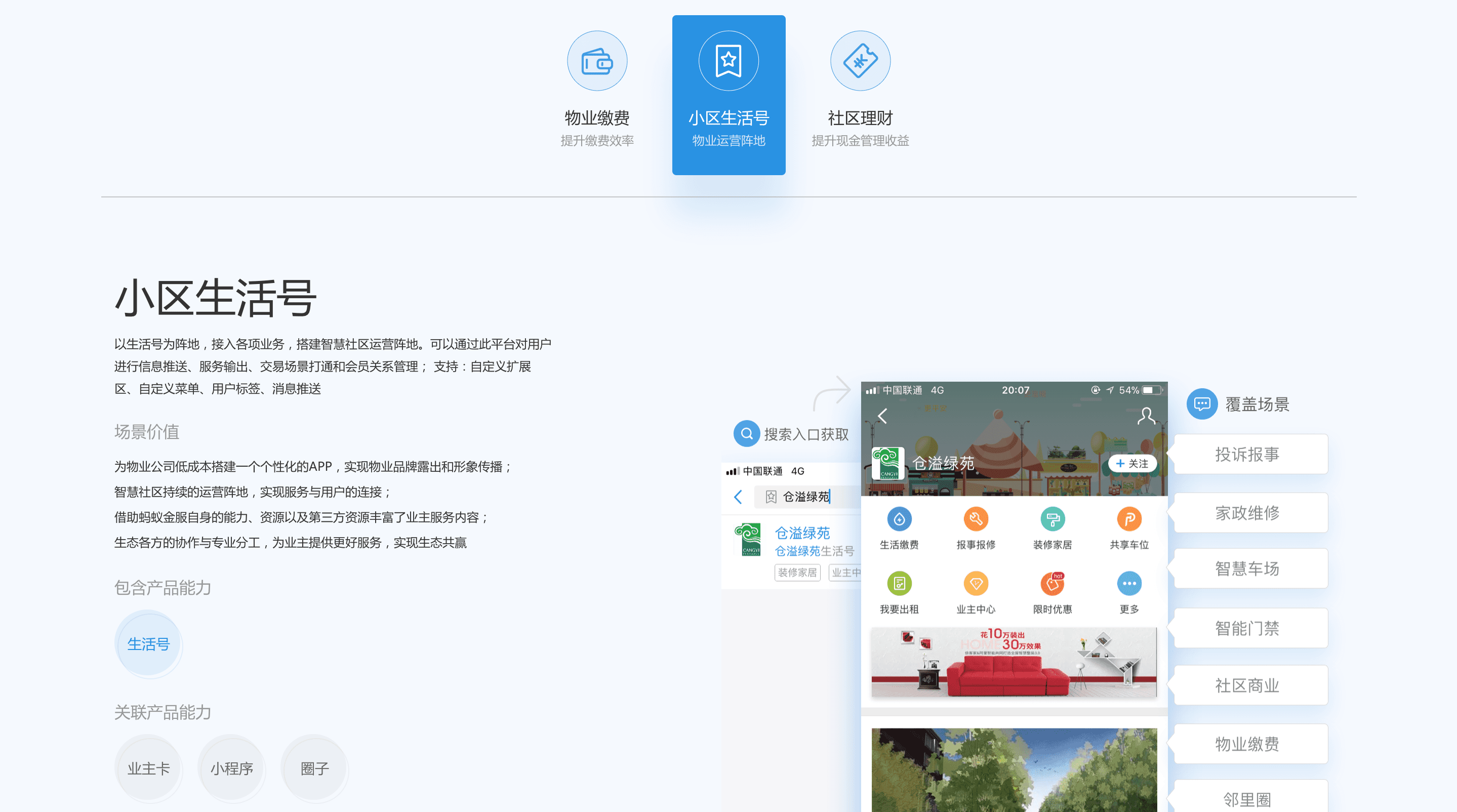This screenshot has height=812, width=1457.
Task: Click the 小程序 related product bubble
Action: [231, 768]
